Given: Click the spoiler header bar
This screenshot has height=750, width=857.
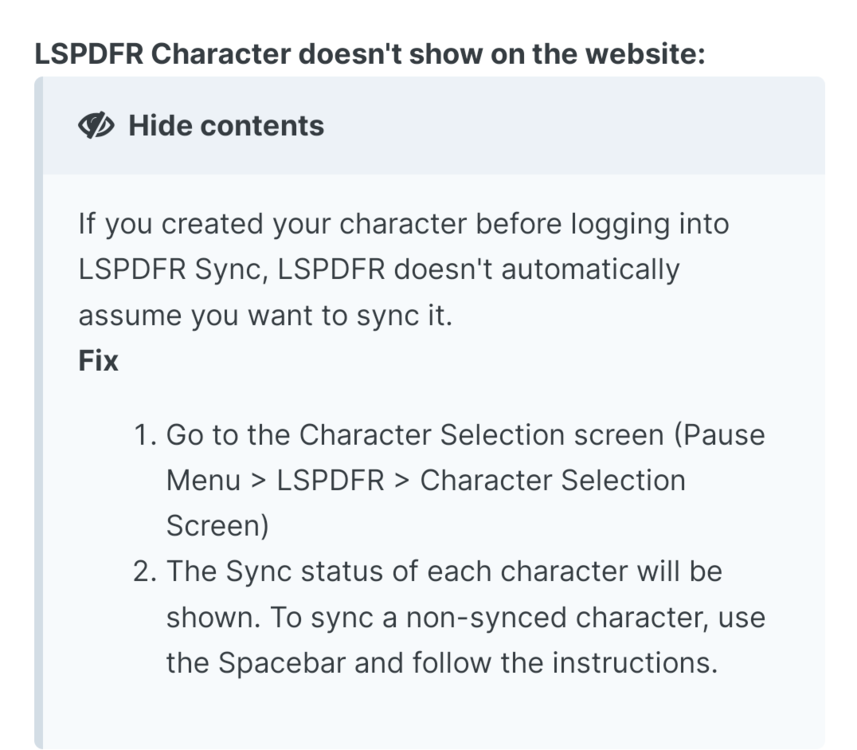Looking at the screenshot, I should point(430,126).
